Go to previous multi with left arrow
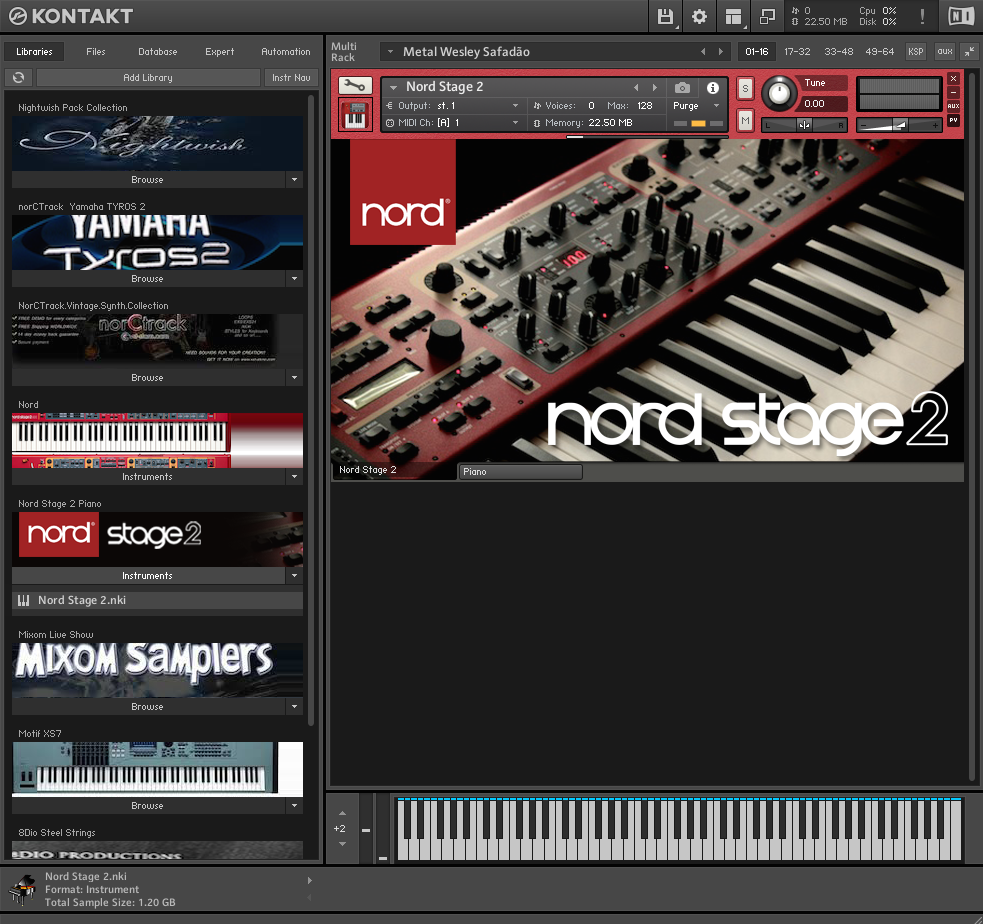The height and width of the screenshot is (924, 983). 702,51
